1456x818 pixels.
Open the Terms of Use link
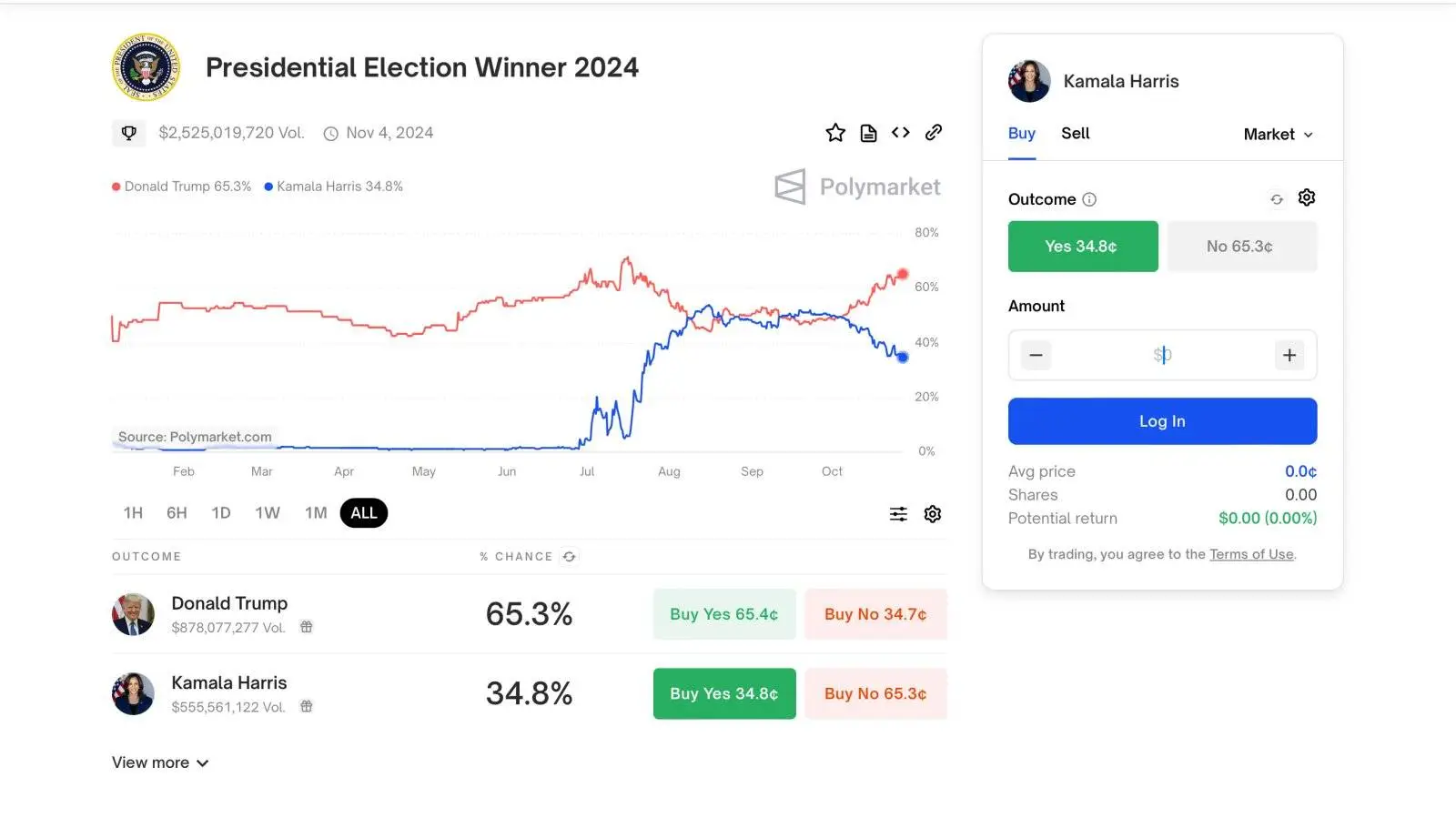pos(1251,554)
